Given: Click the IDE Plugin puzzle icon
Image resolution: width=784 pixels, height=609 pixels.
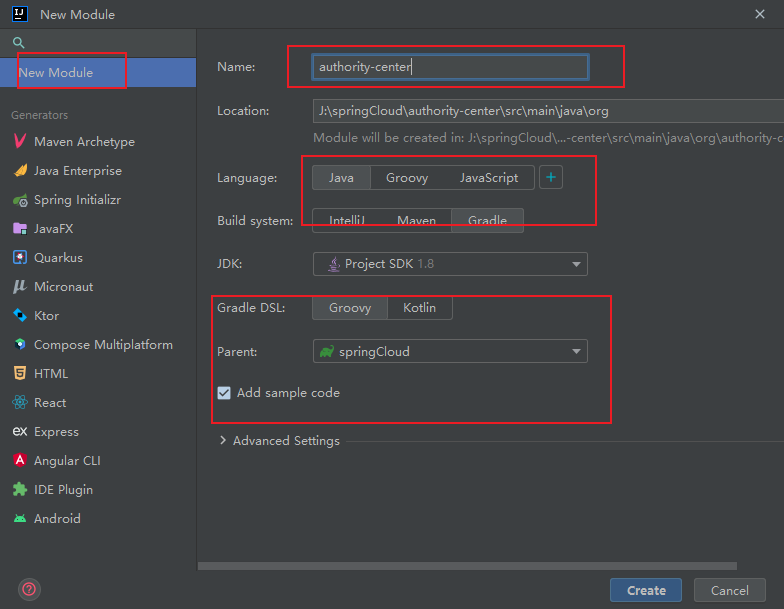Looking at the screenshot, I should (20, 489).
